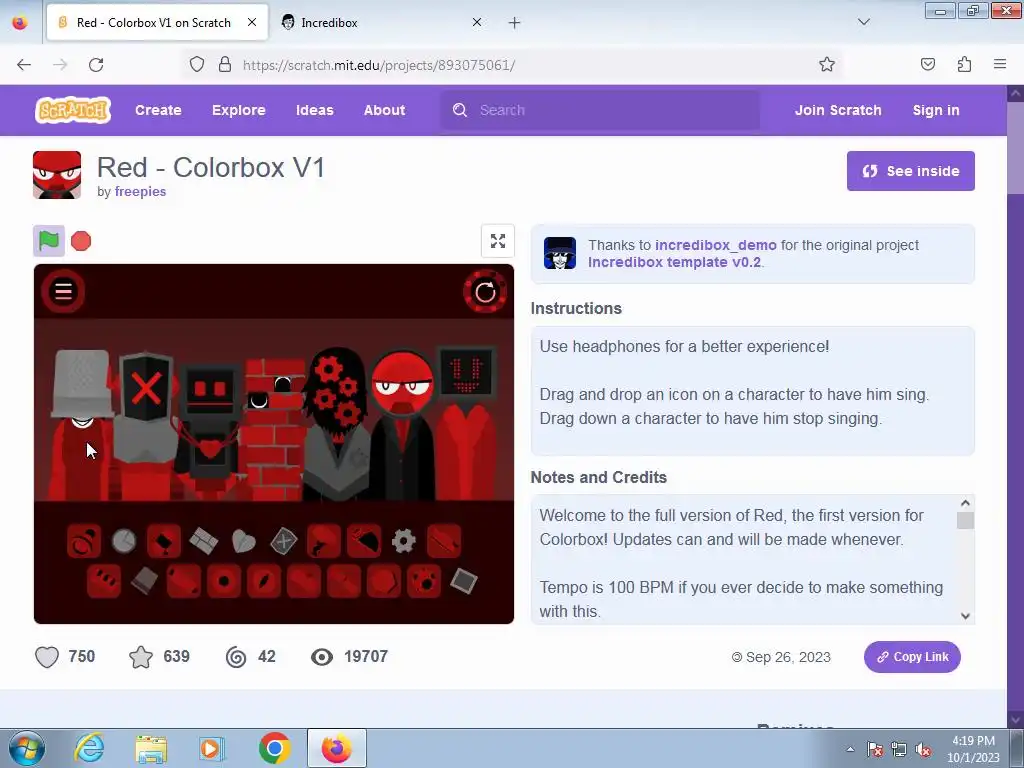Click Join Scratch

point(838,110)
